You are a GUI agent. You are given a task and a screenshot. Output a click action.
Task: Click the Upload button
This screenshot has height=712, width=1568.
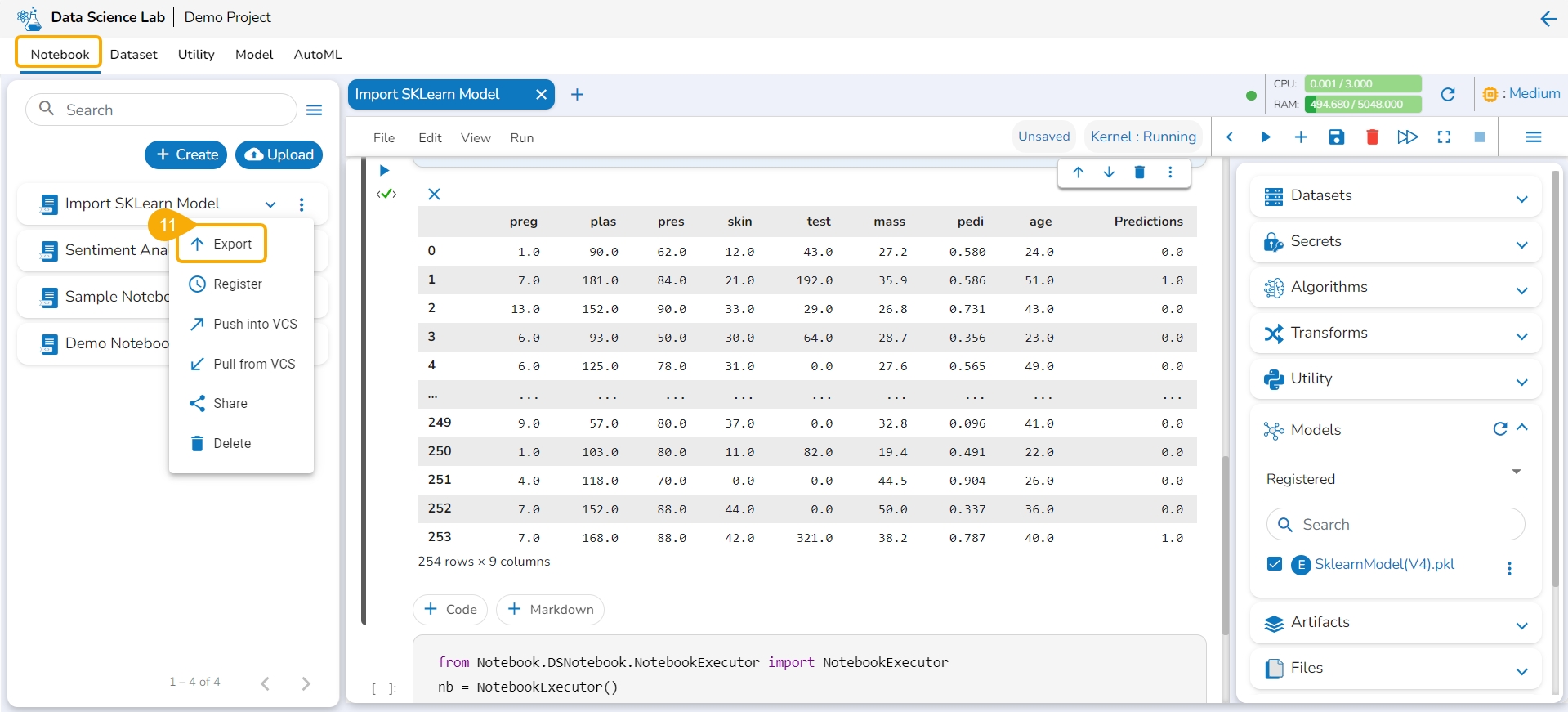(x=279, y=154)
